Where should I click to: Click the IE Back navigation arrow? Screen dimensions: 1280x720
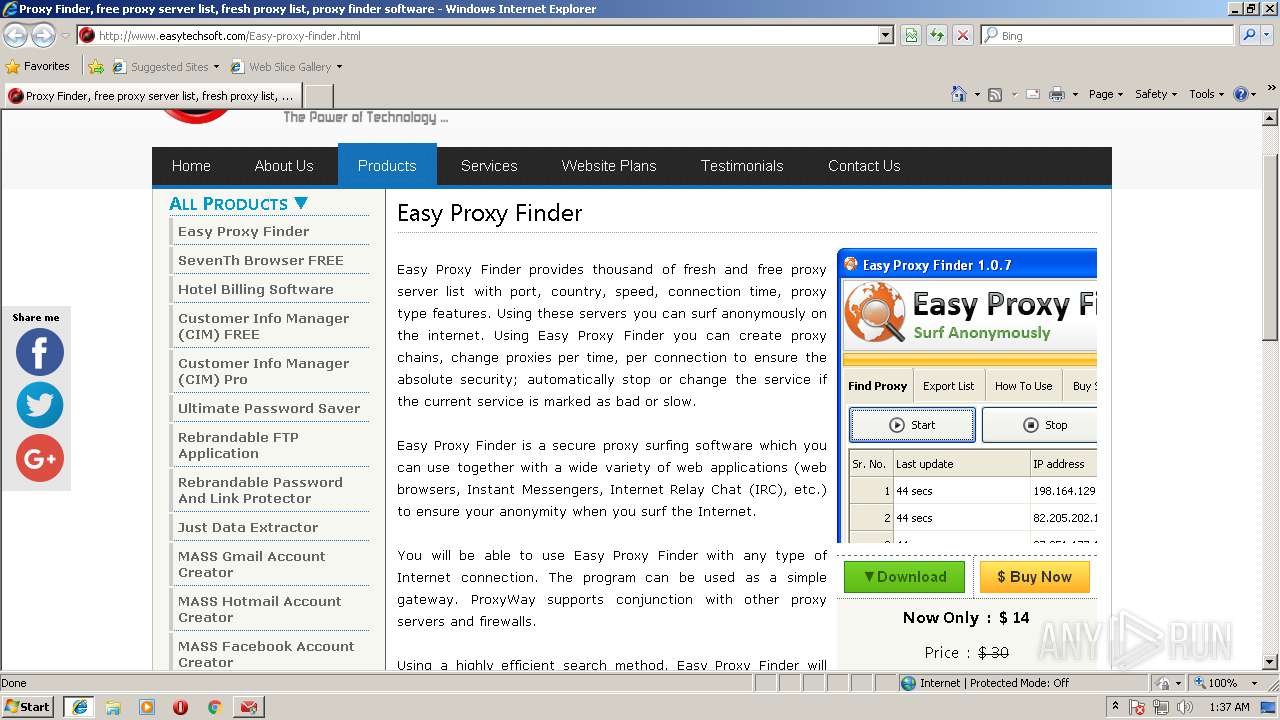click(x=15, y=35)
